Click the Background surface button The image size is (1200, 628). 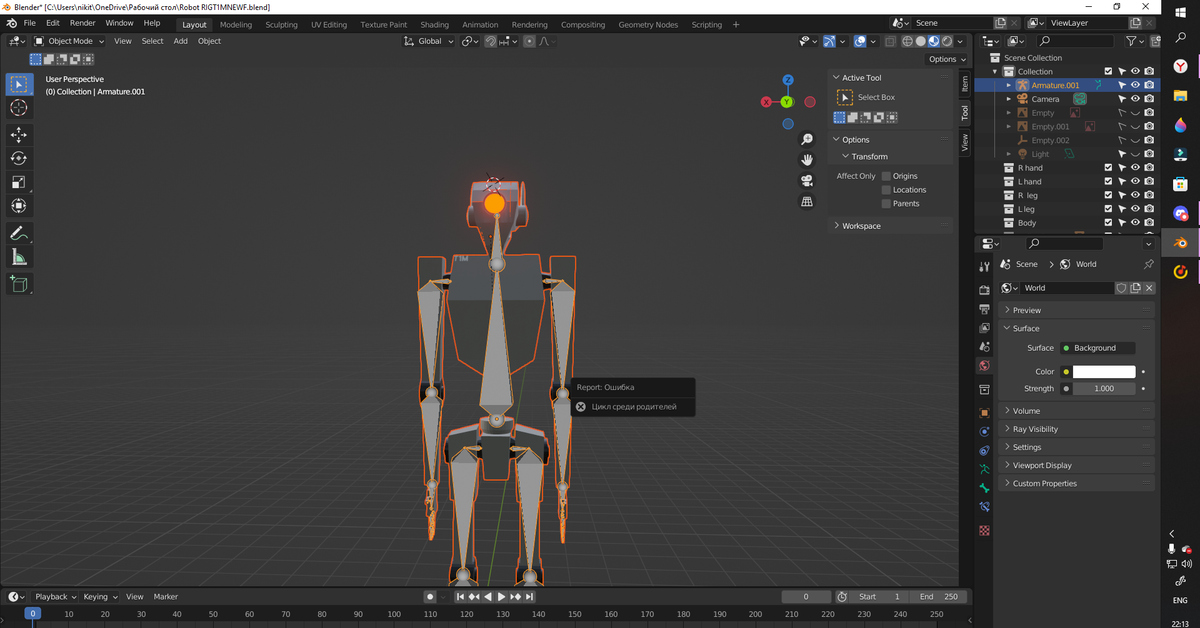pyautogui.click(x=1097, y=348)
